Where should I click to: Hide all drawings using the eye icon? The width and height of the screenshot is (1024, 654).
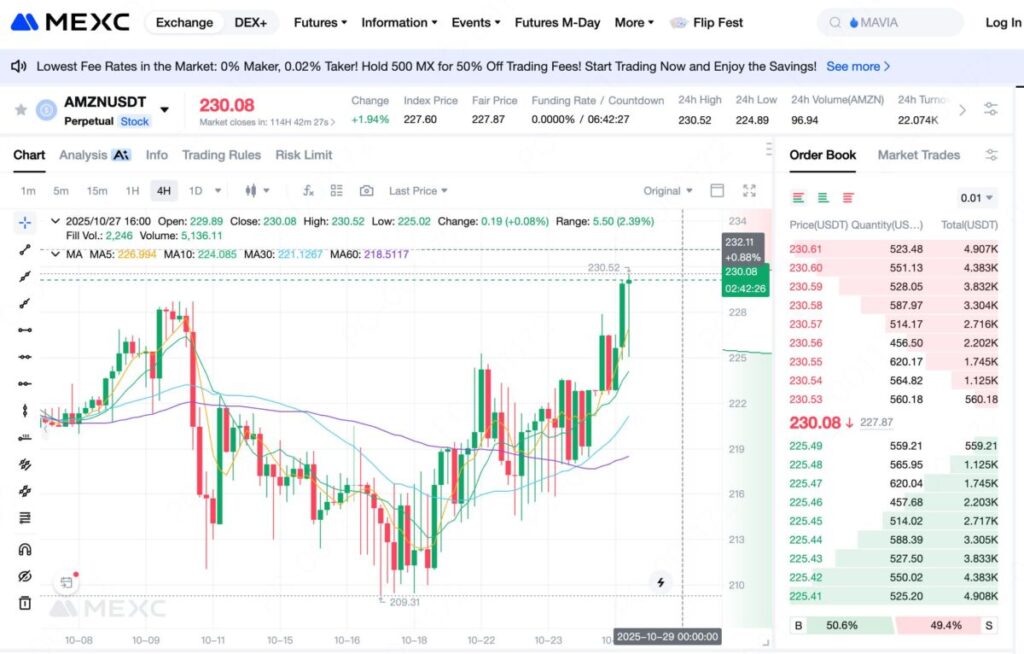pos(25,577)
